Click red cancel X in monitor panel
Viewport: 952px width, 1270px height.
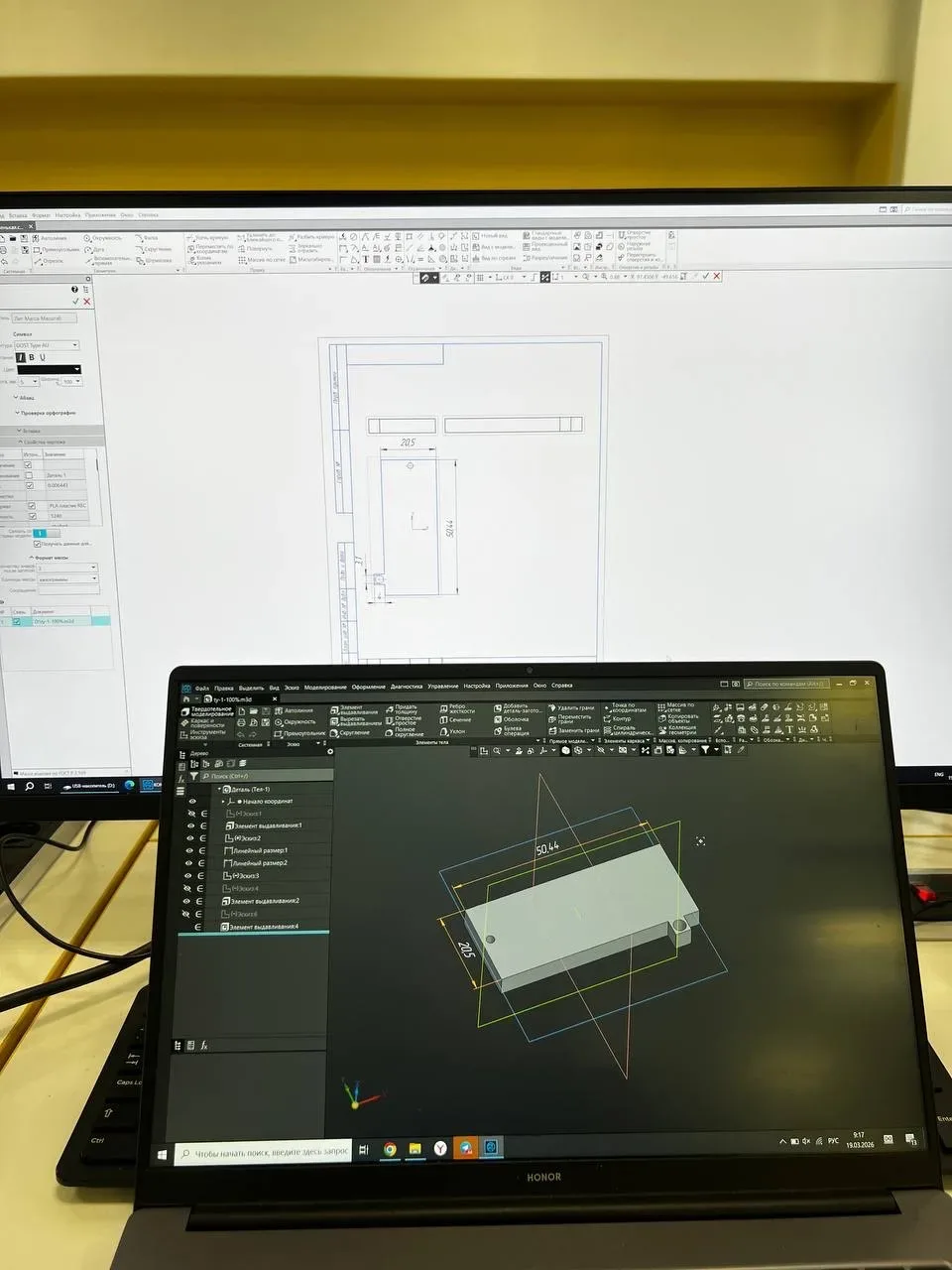click(x=87, y=302)
